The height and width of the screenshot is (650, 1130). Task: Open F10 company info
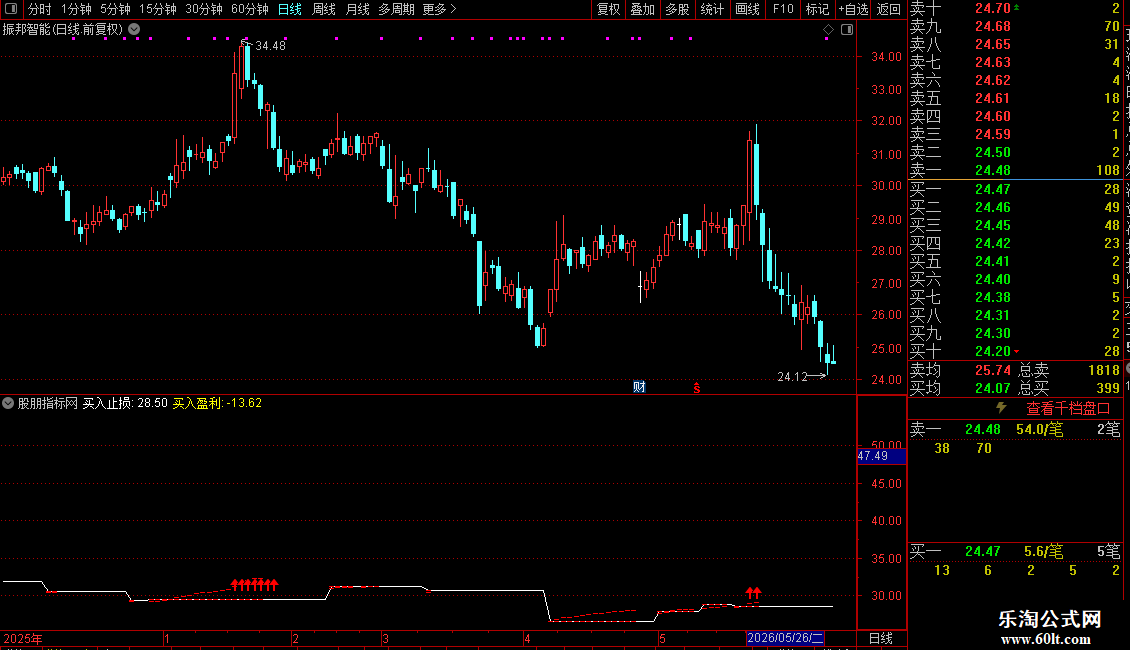point(783,9)
